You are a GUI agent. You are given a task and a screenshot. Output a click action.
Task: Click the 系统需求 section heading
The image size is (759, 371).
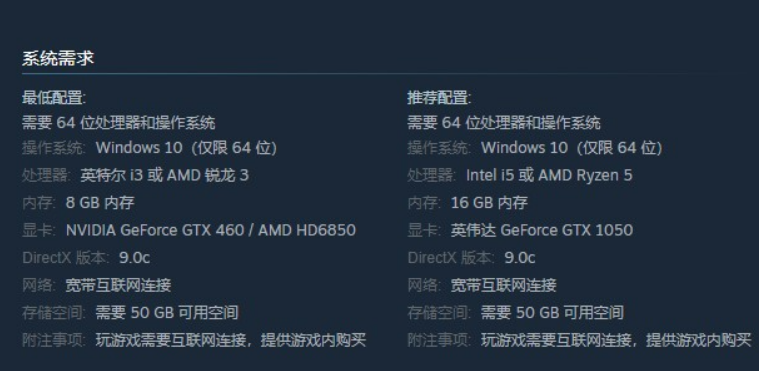(58, 59)
